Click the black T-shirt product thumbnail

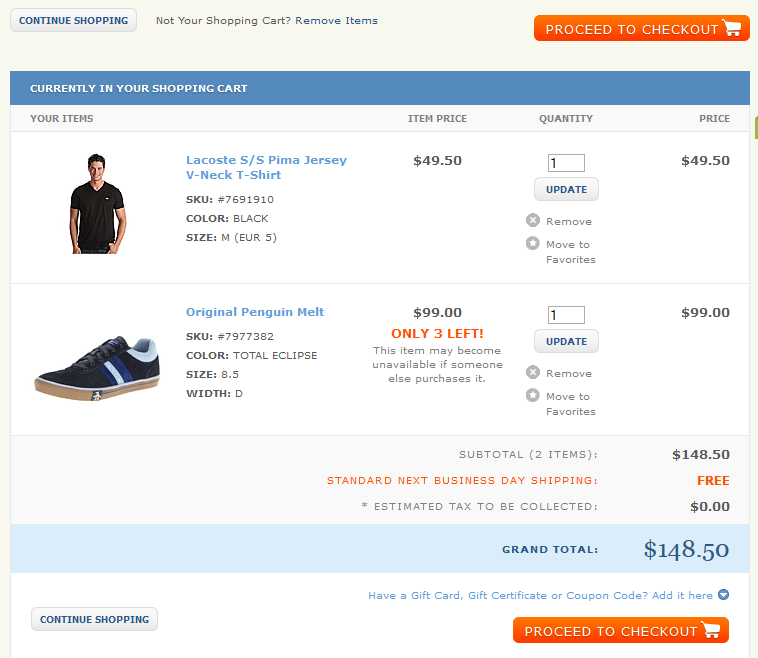[x=97, y=204]
